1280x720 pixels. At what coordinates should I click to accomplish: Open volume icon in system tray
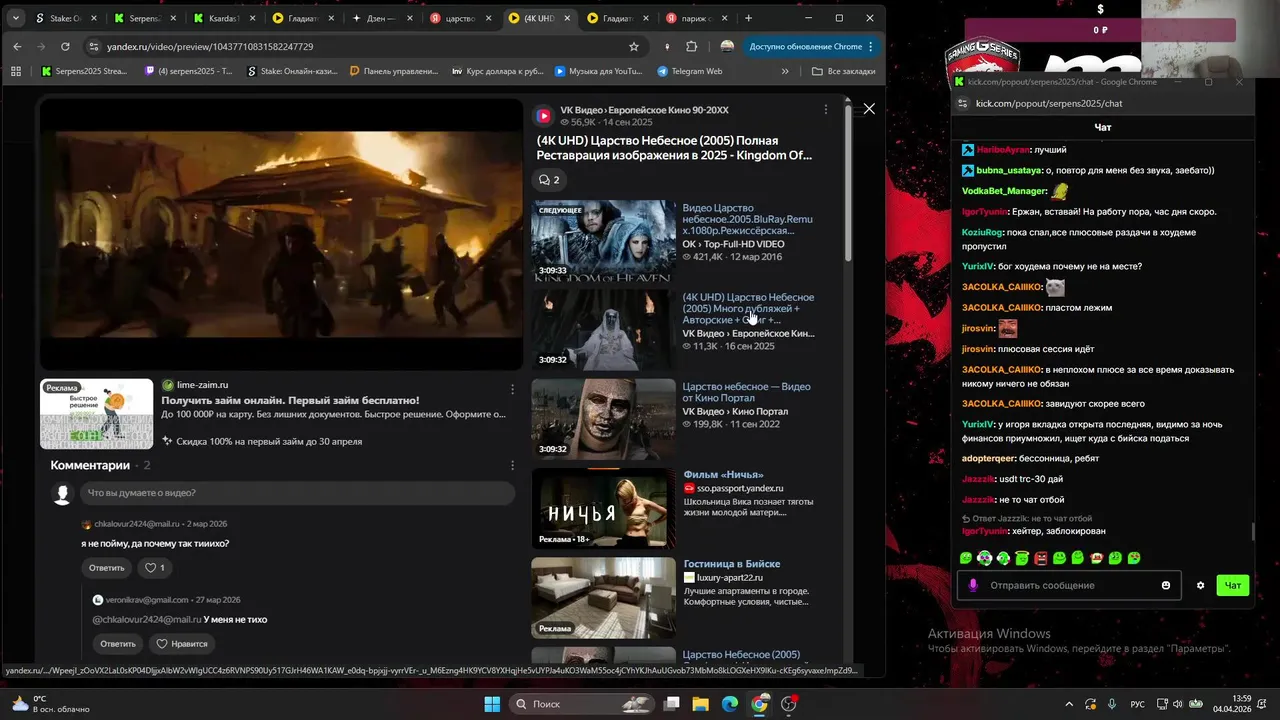1179,704
